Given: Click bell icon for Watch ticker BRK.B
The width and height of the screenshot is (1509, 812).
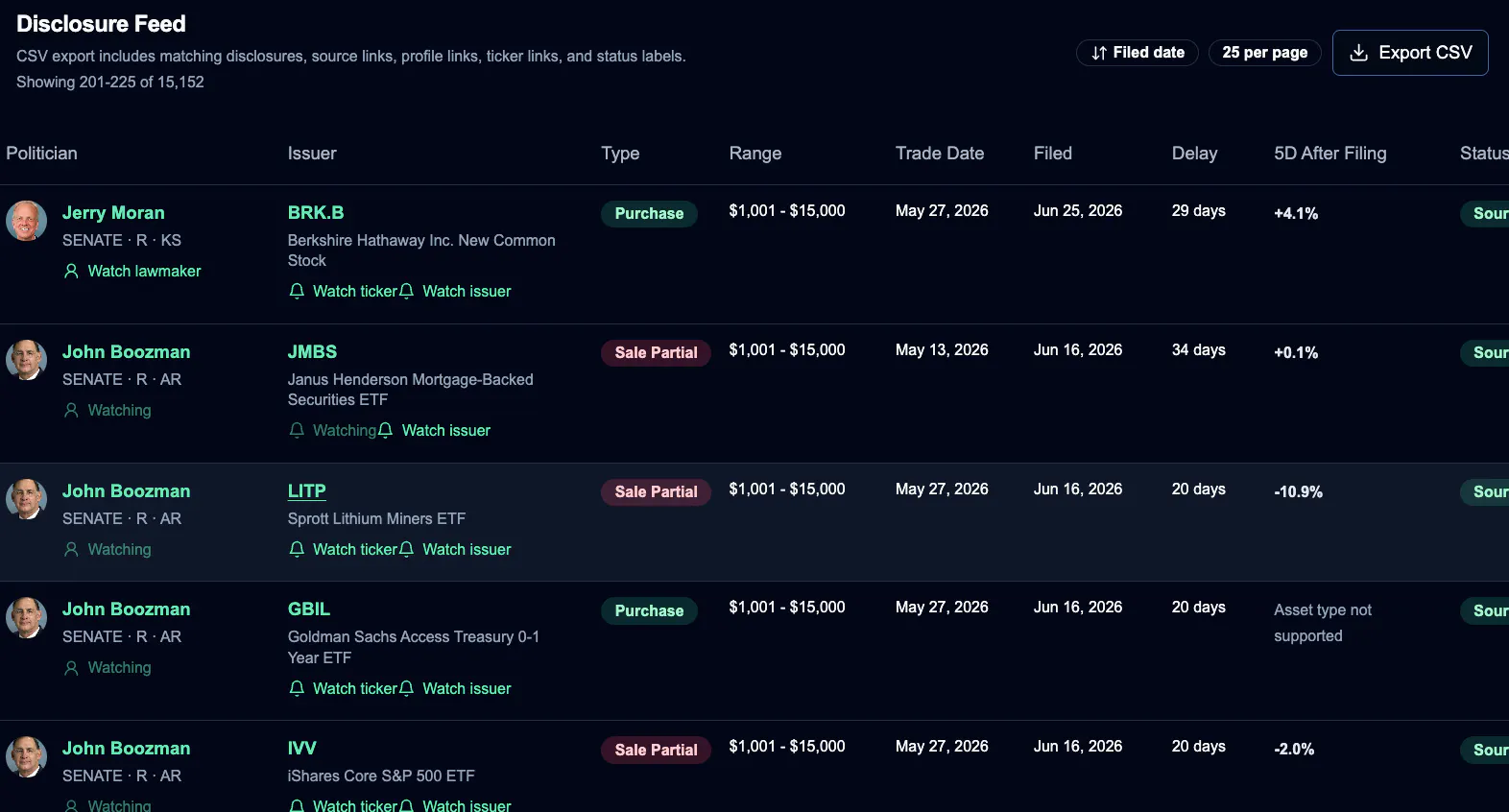Looking at the screenshot, I should [x=297, y=291].
